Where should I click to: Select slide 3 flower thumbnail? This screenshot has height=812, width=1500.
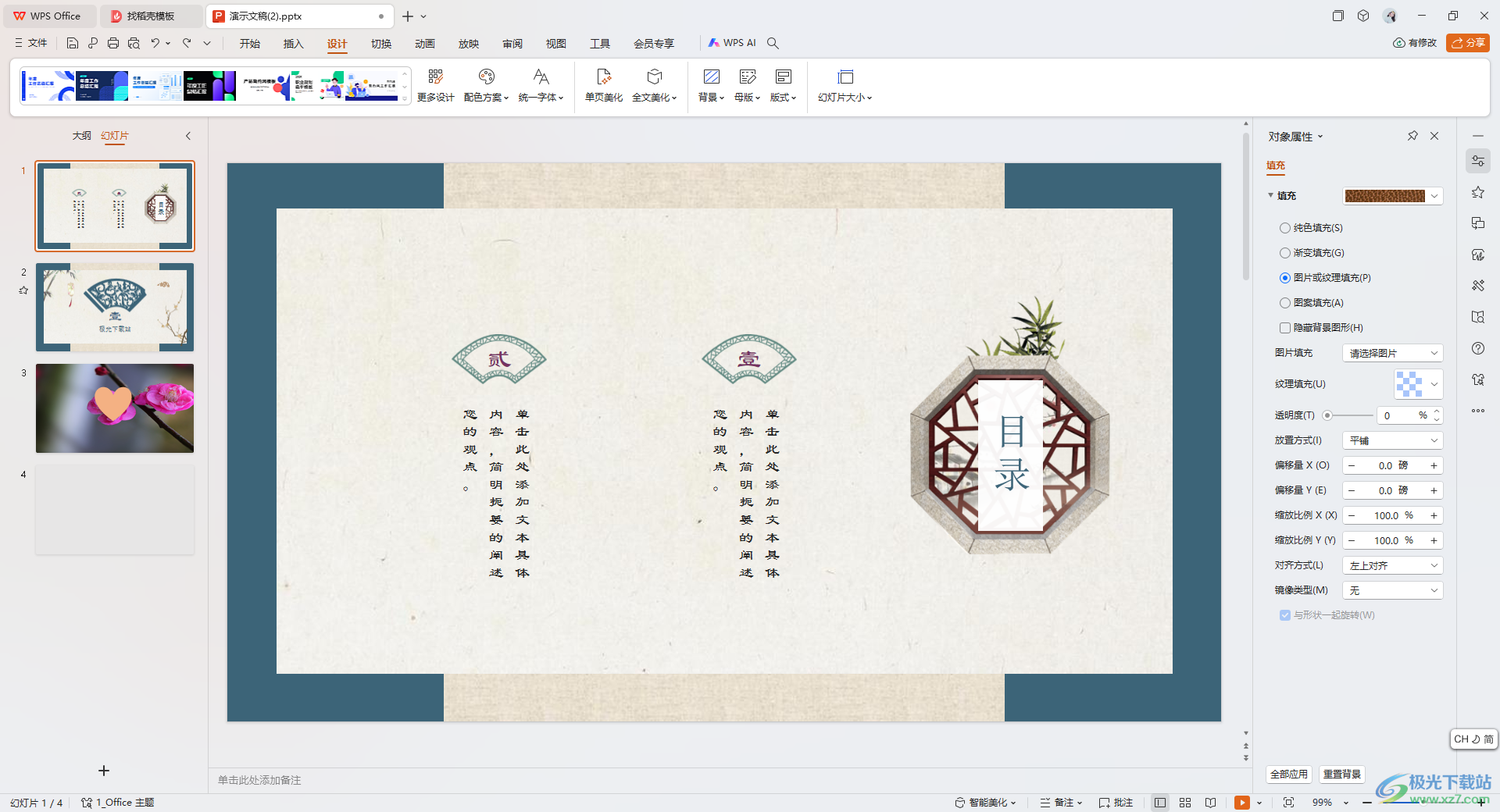point(115,408)
